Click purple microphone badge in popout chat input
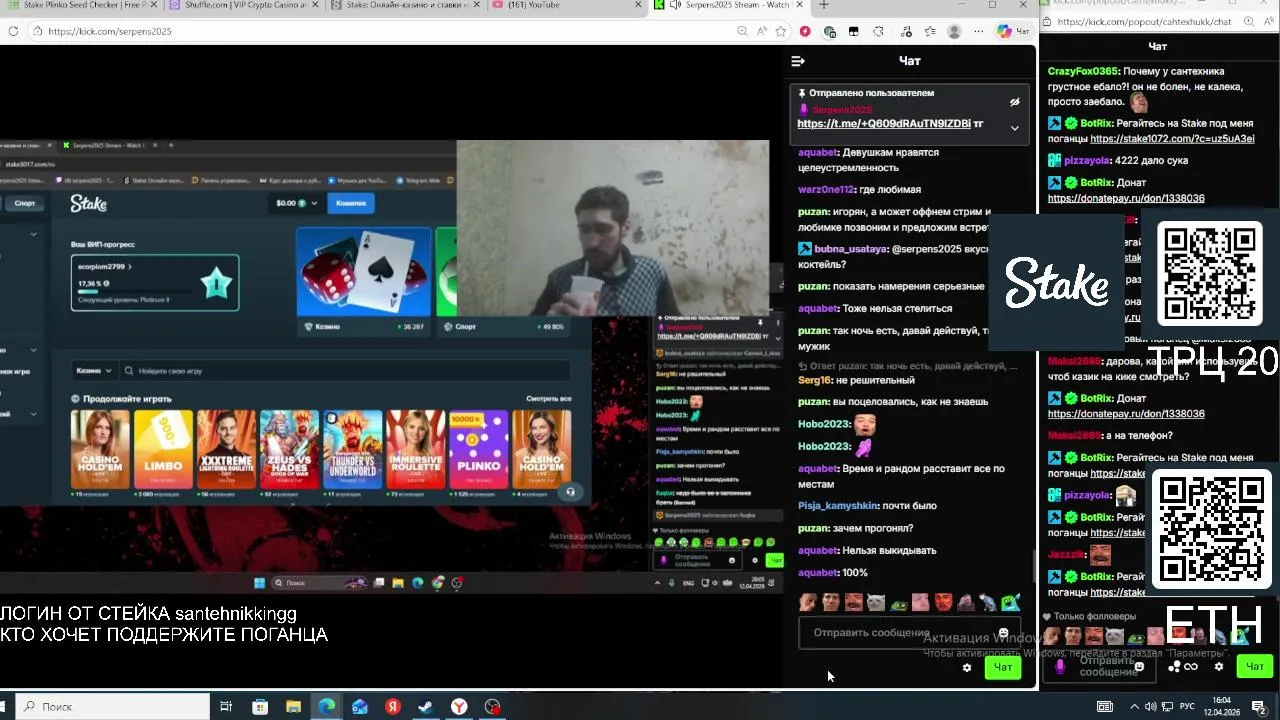Viewport: 1280px width, 720px height. point(1060,666)
